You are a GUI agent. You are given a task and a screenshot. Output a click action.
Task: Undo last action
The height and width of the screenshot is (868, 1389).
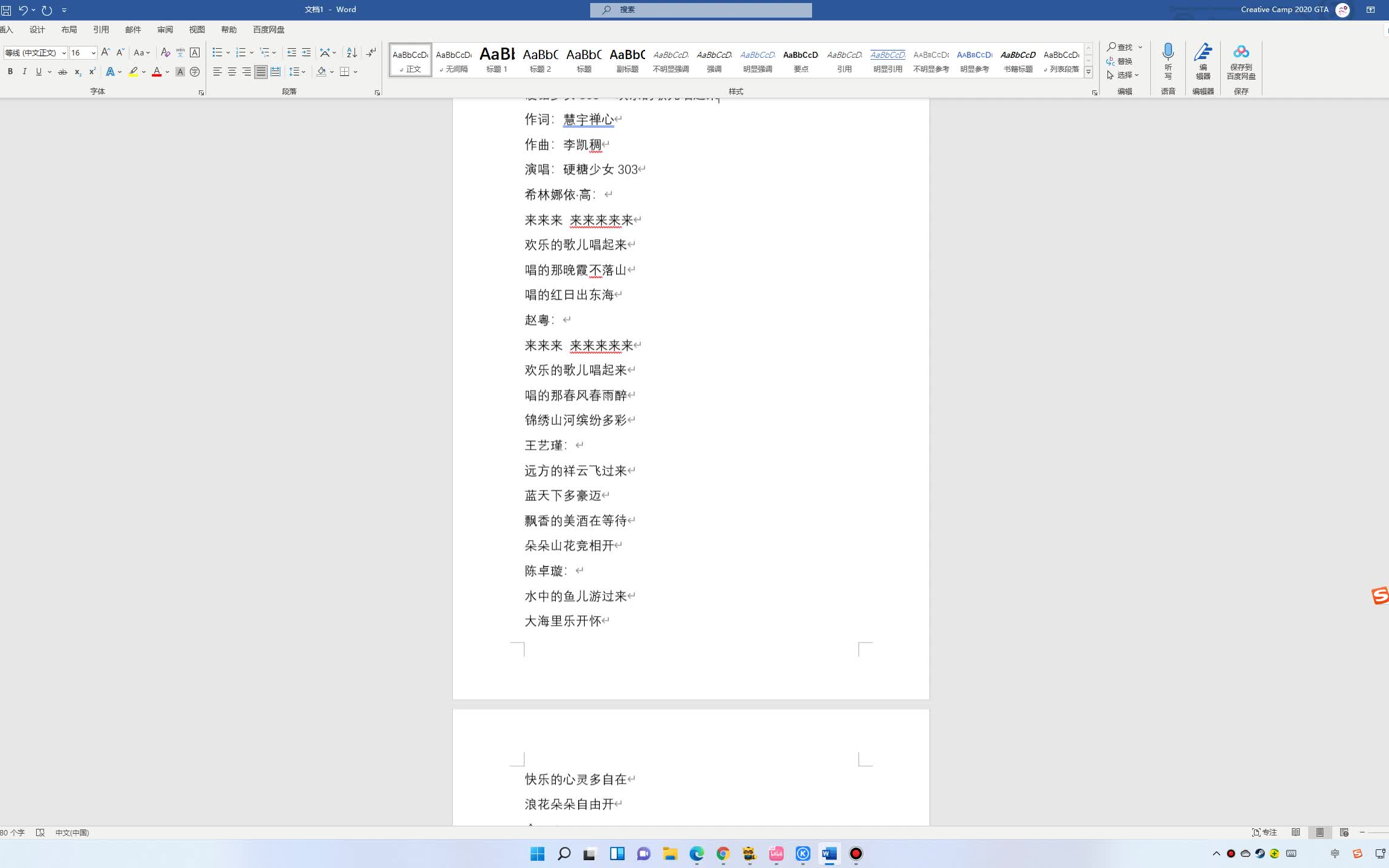[x=23, y=10]
